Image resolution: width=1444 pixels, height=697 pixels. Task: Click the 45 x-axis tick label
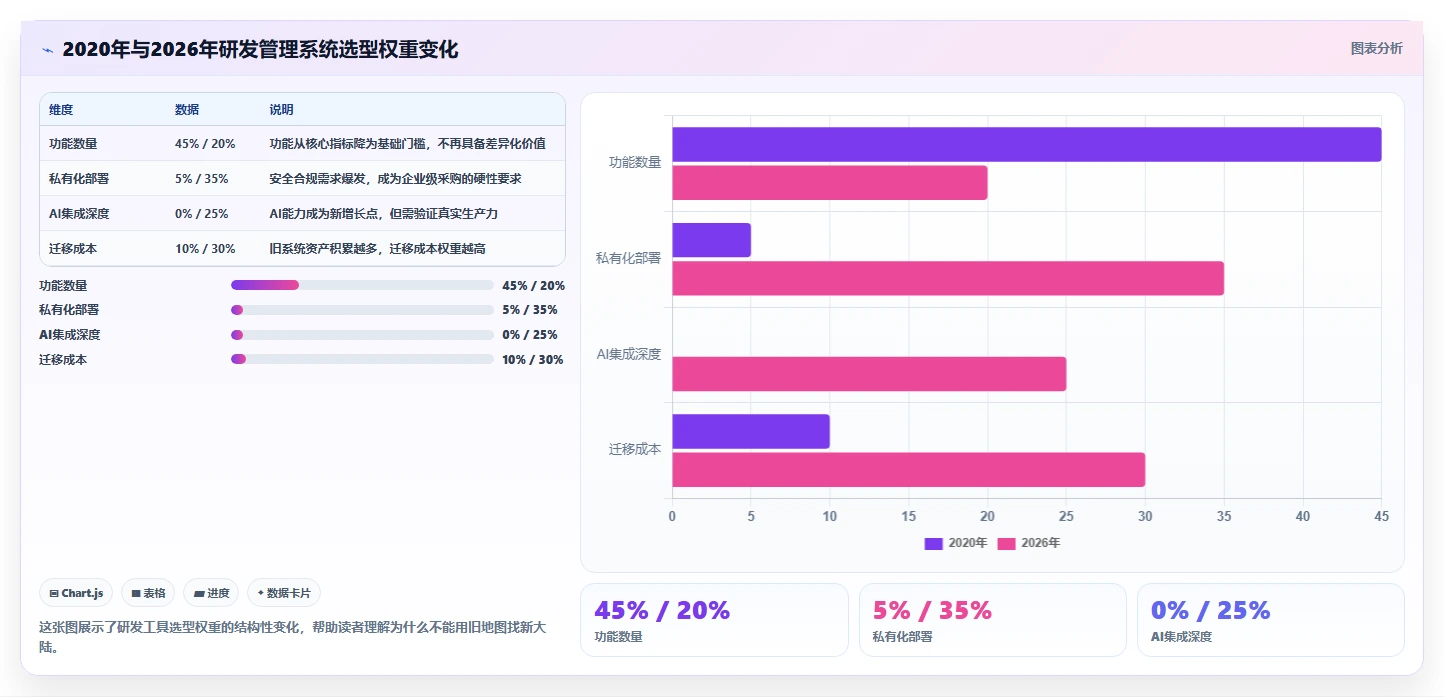(x=1381, y=516)
